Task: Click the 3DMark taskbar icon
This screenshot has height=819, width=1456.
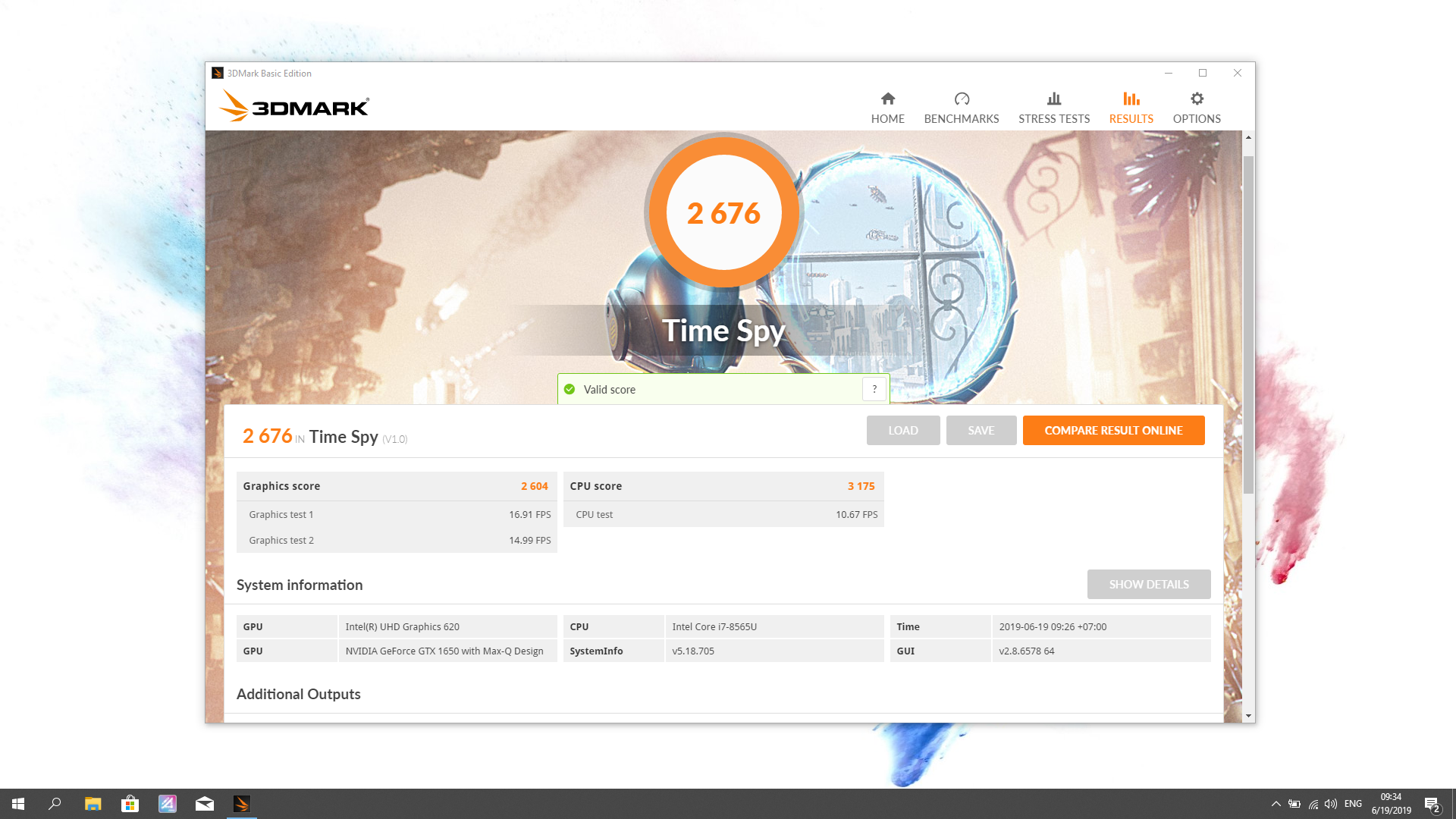Action: point(241,804)
